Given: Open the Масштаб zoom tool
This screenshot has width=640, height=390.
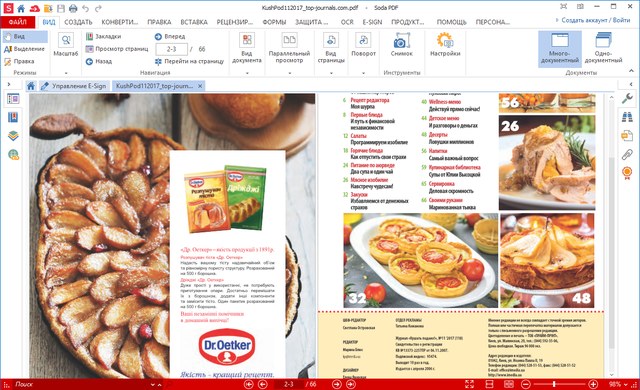Looking at the screenshot, I should 66,45.
